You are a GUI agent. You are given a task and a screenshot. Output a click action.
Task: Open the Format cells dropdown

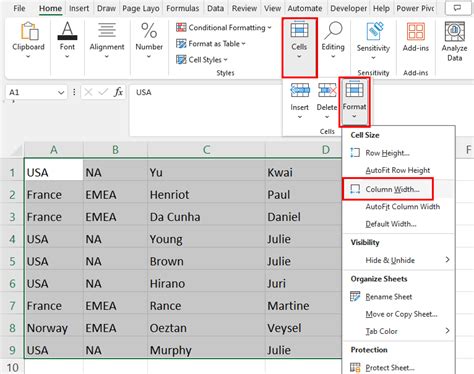click(x=354, y=102)
